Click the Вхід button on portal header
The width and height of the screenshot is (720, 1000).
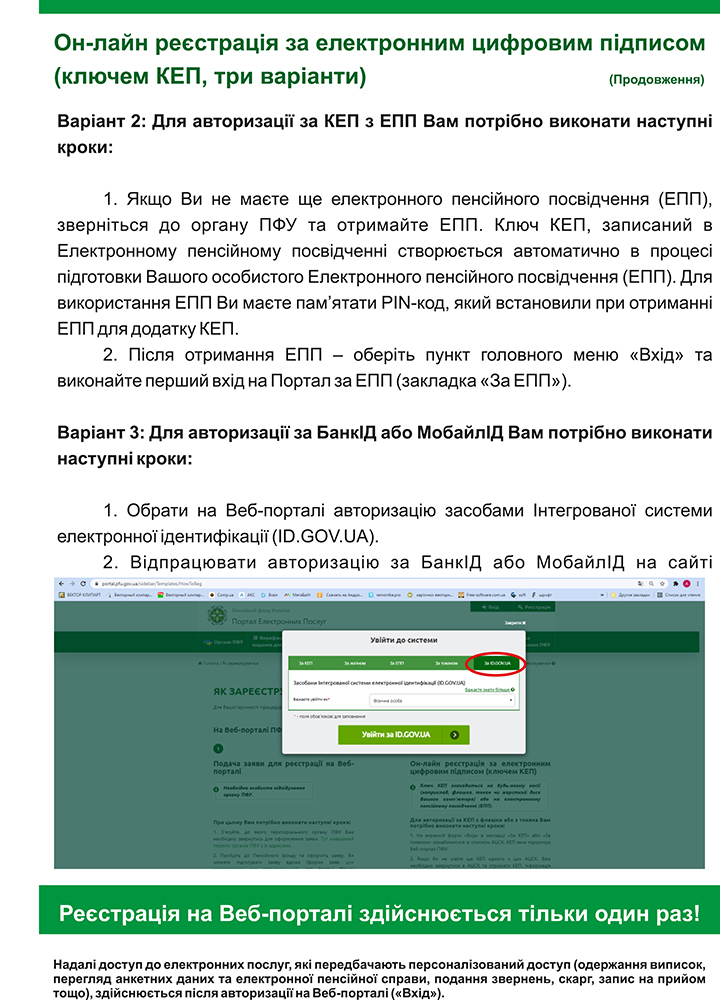coord(490,607)
